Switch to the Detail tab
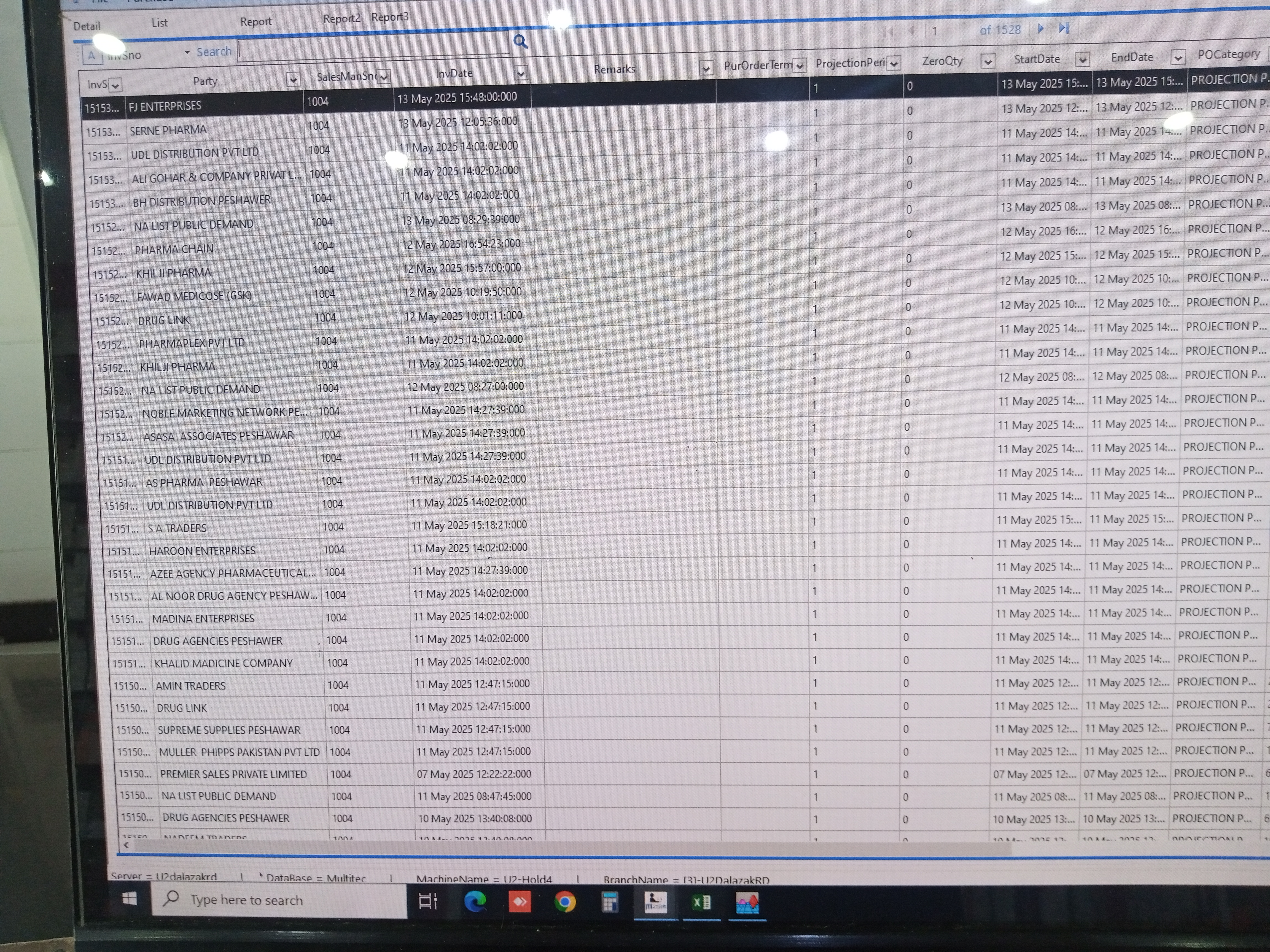 [87, 26]
